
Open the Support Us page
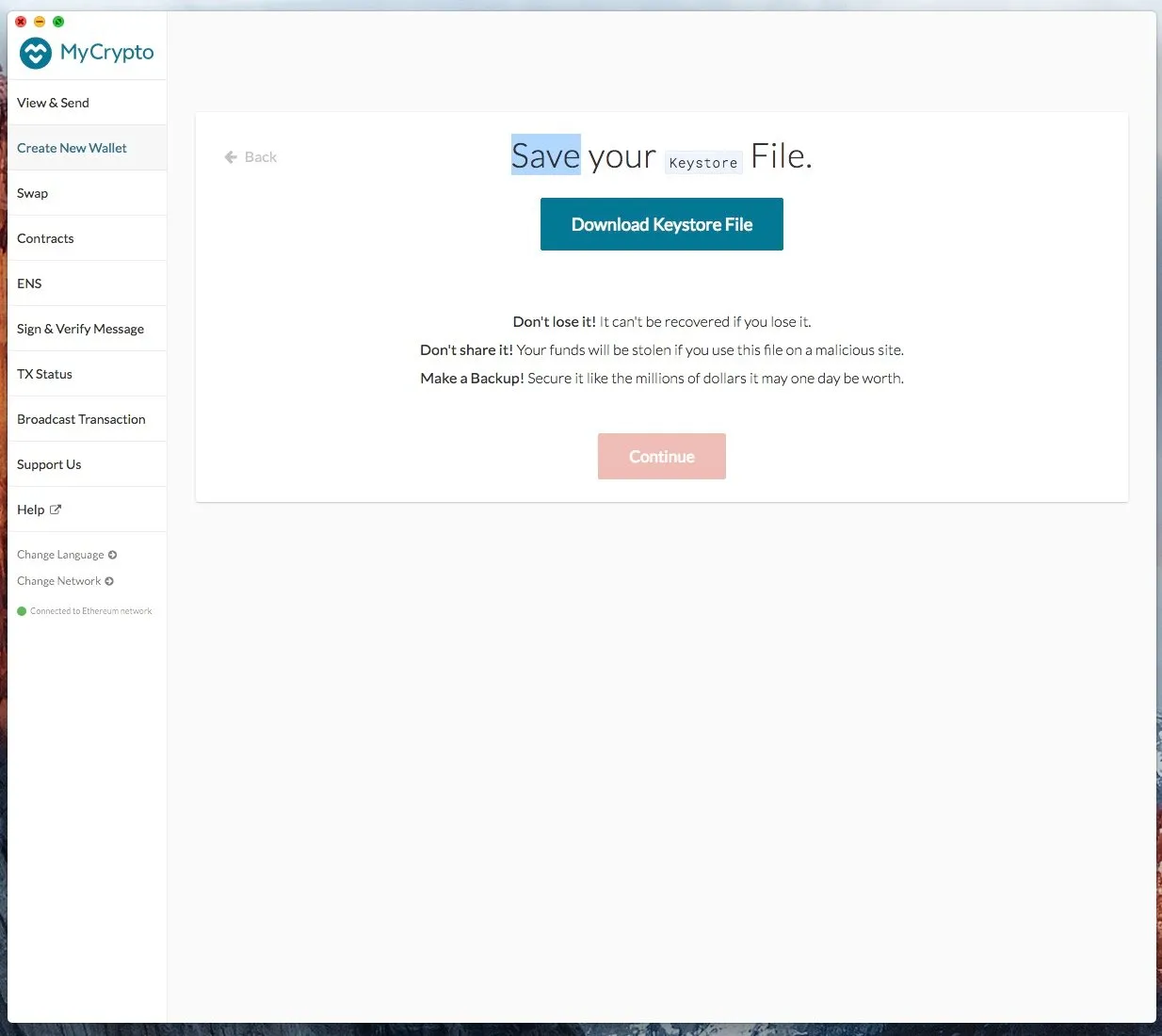tap(87, 464)
